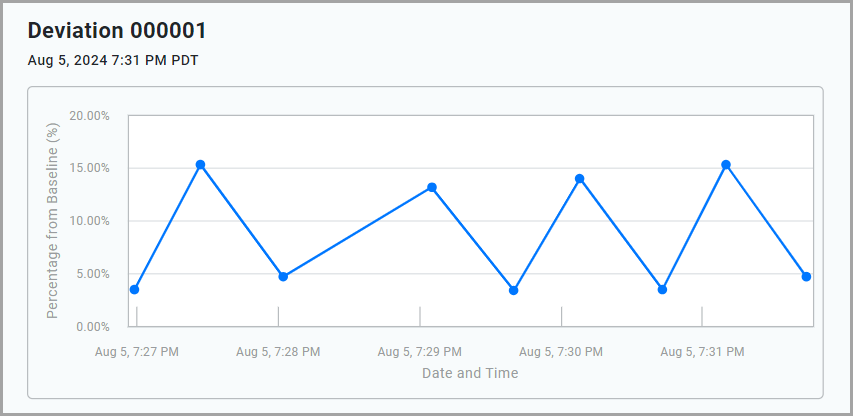The width and height of the screenshot is (853, 416).
Task: Click the 10.00% y-axis label
Action: pyautogui.click(x=90, y=221)
